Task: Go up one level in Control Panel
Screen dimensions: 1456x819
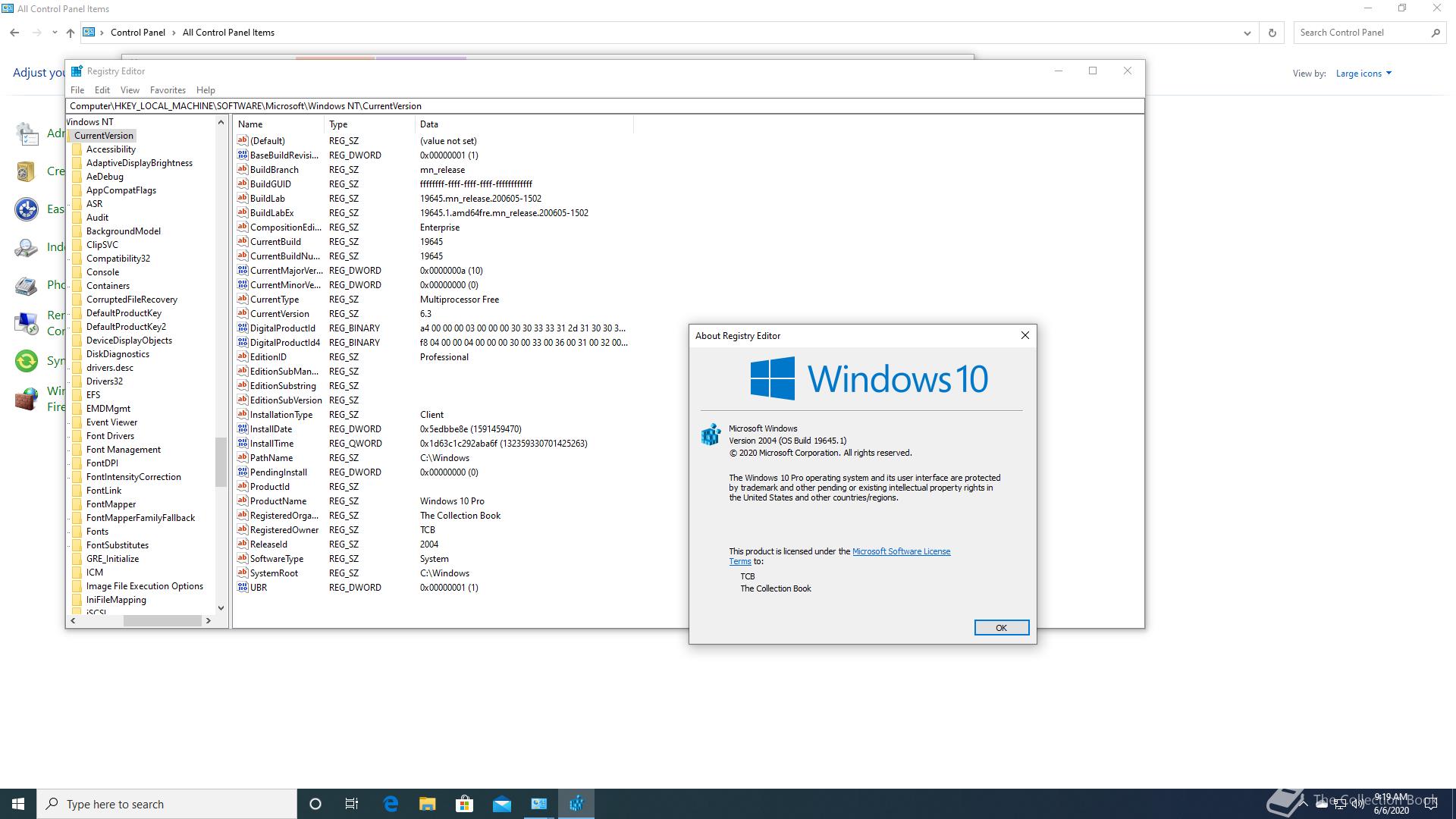Action: point(71,33)
